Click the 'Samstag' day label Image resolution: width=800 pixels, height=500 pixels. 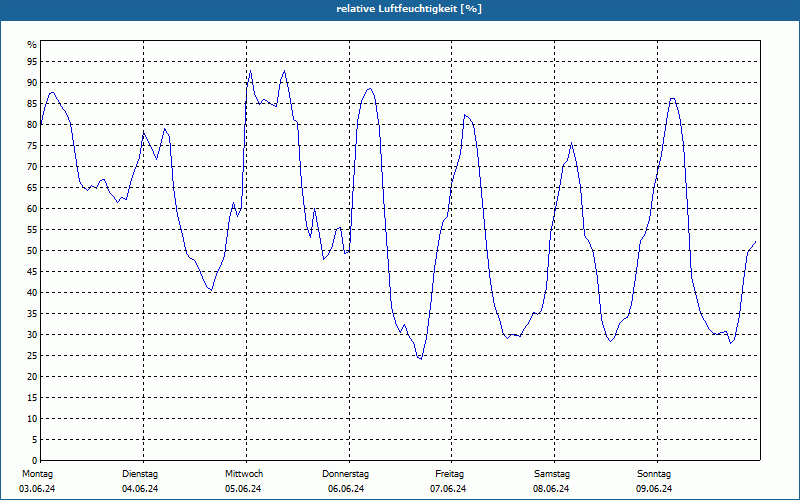pos(552,474)
